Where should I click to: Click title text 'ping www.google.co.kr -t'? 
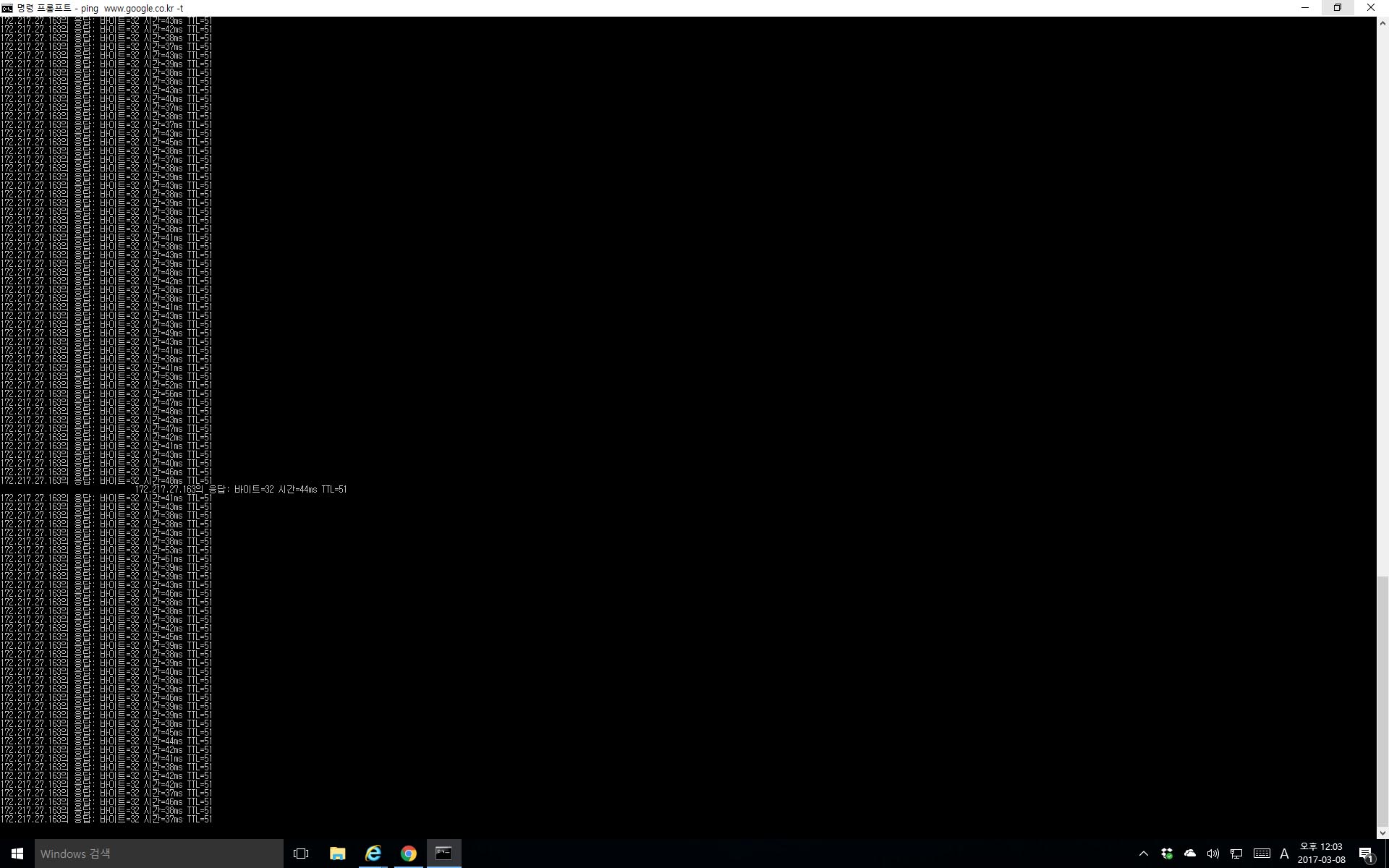[x=132, y=8]
